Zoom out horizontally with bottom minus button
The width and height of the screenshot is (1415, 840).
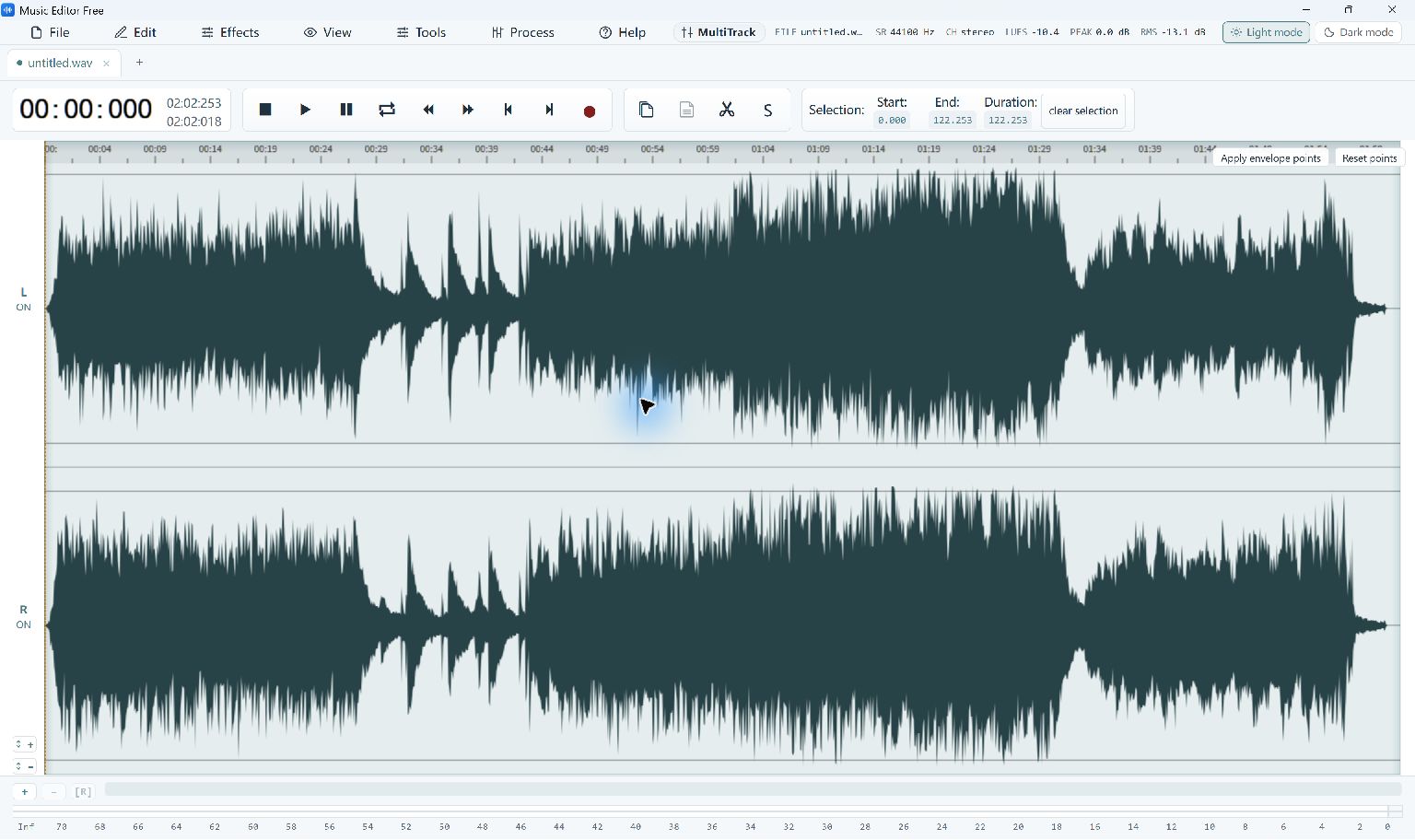[x=53, y=792]
